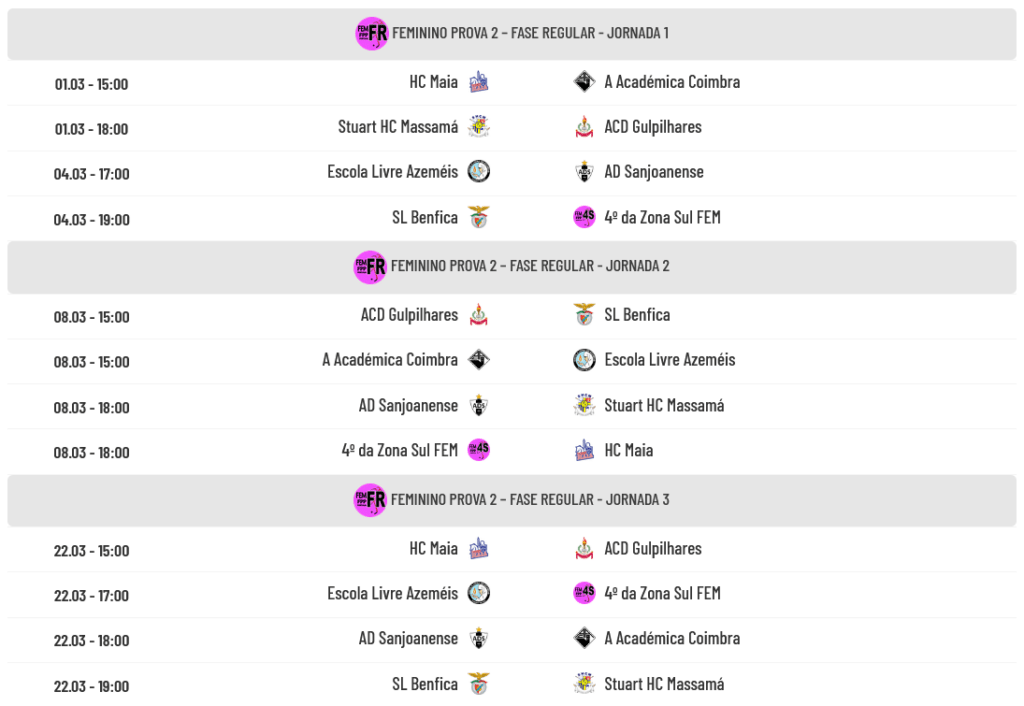Viewport: 1024px width, 706px height.
Task: Select the 22.03 - 17:00 match date
Action: point(91,596)
